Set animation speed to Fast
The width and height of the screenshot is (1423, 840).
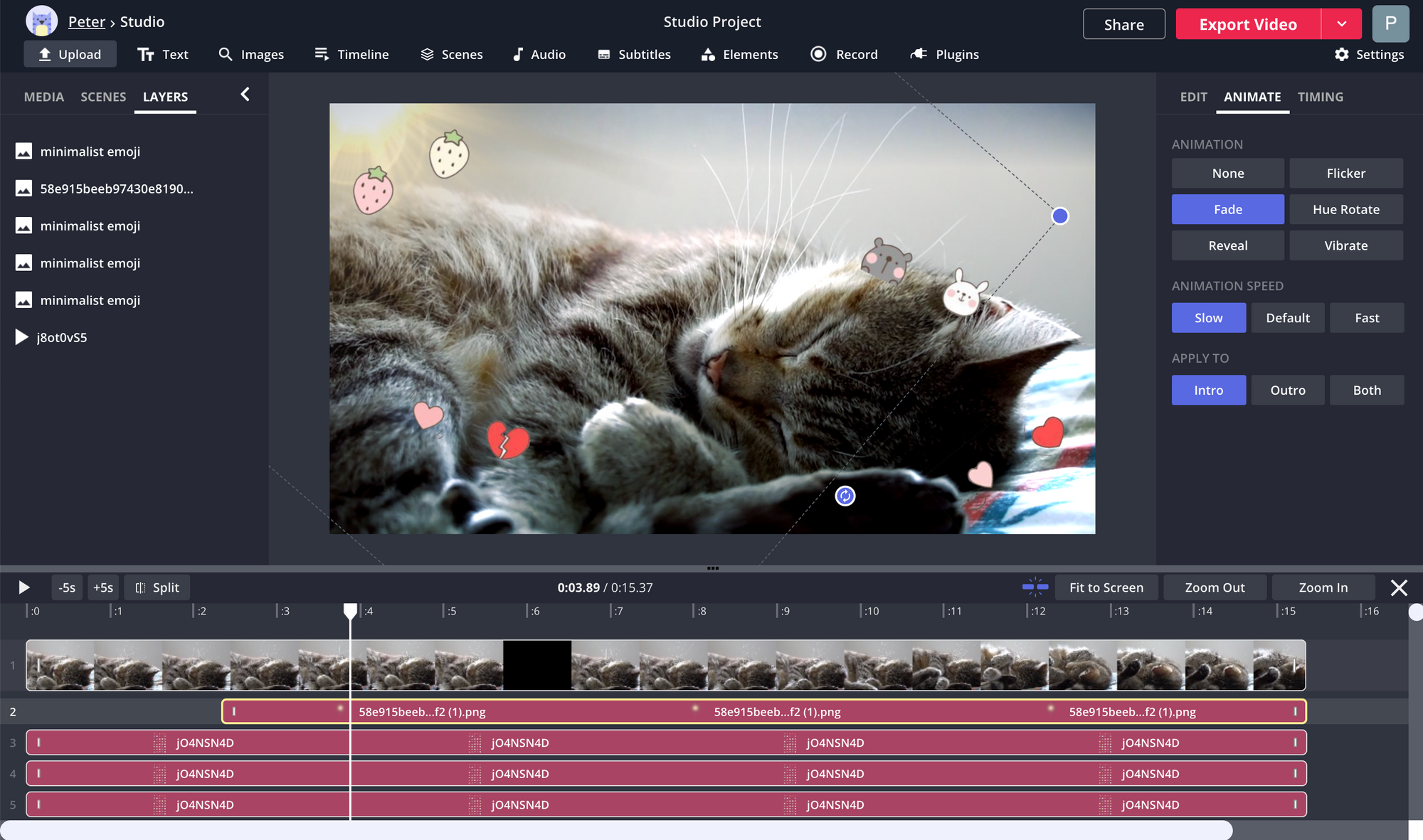click(1366, 318)
